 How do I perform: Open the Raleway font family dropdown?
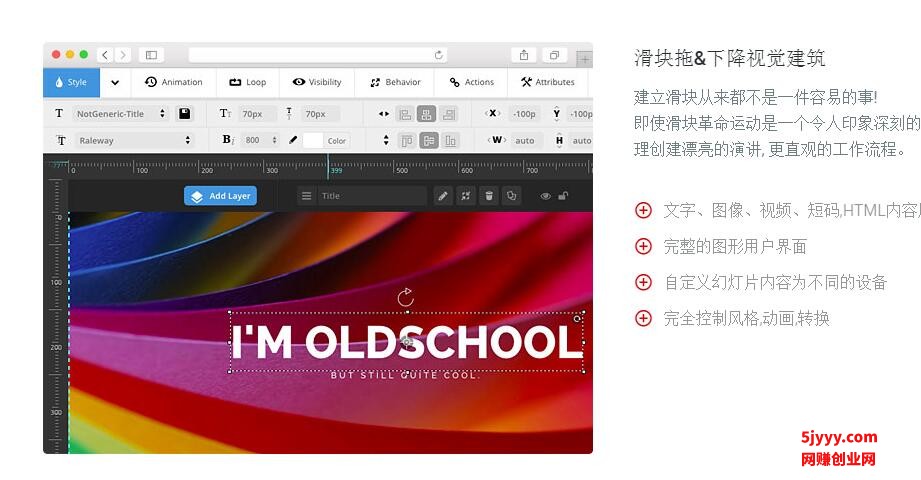[133, 141]
